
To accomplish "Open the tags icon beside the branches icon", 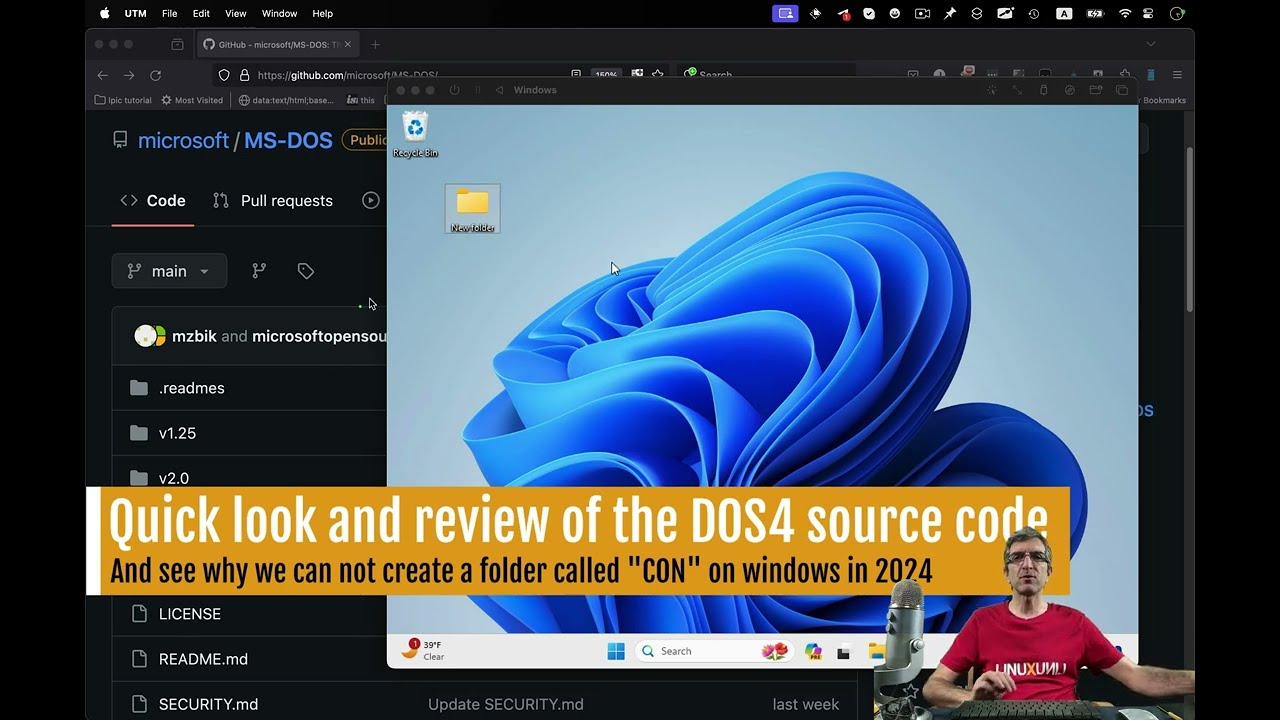I will (x=306, y=271).
